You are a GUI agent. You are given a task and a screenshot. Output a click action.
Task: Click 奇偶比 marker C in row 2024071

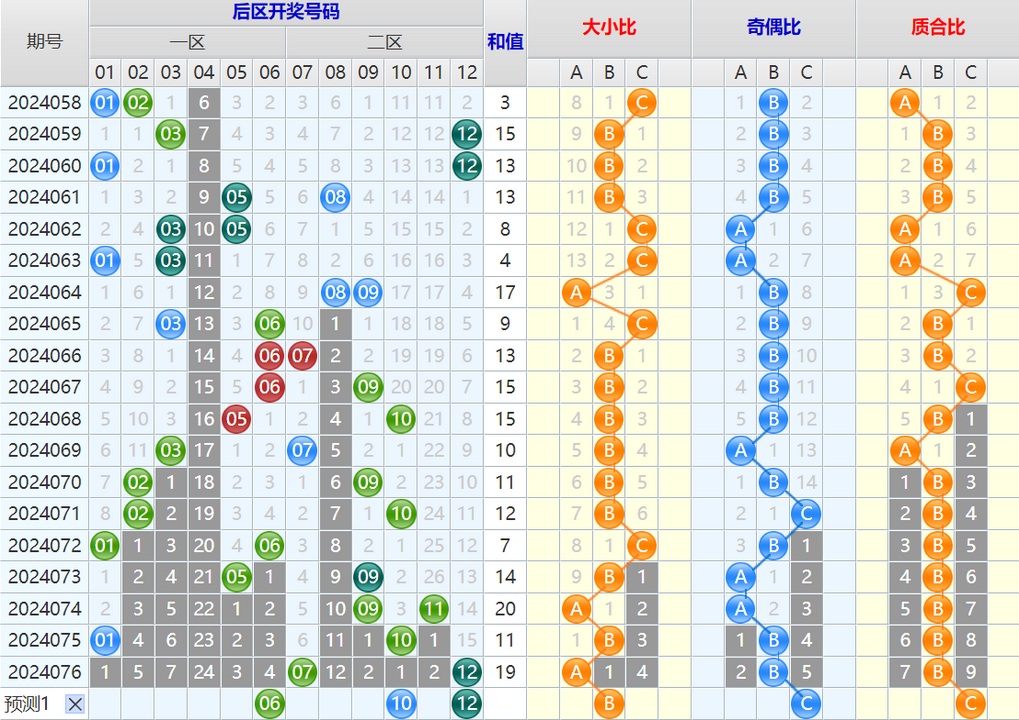point(806,514)
